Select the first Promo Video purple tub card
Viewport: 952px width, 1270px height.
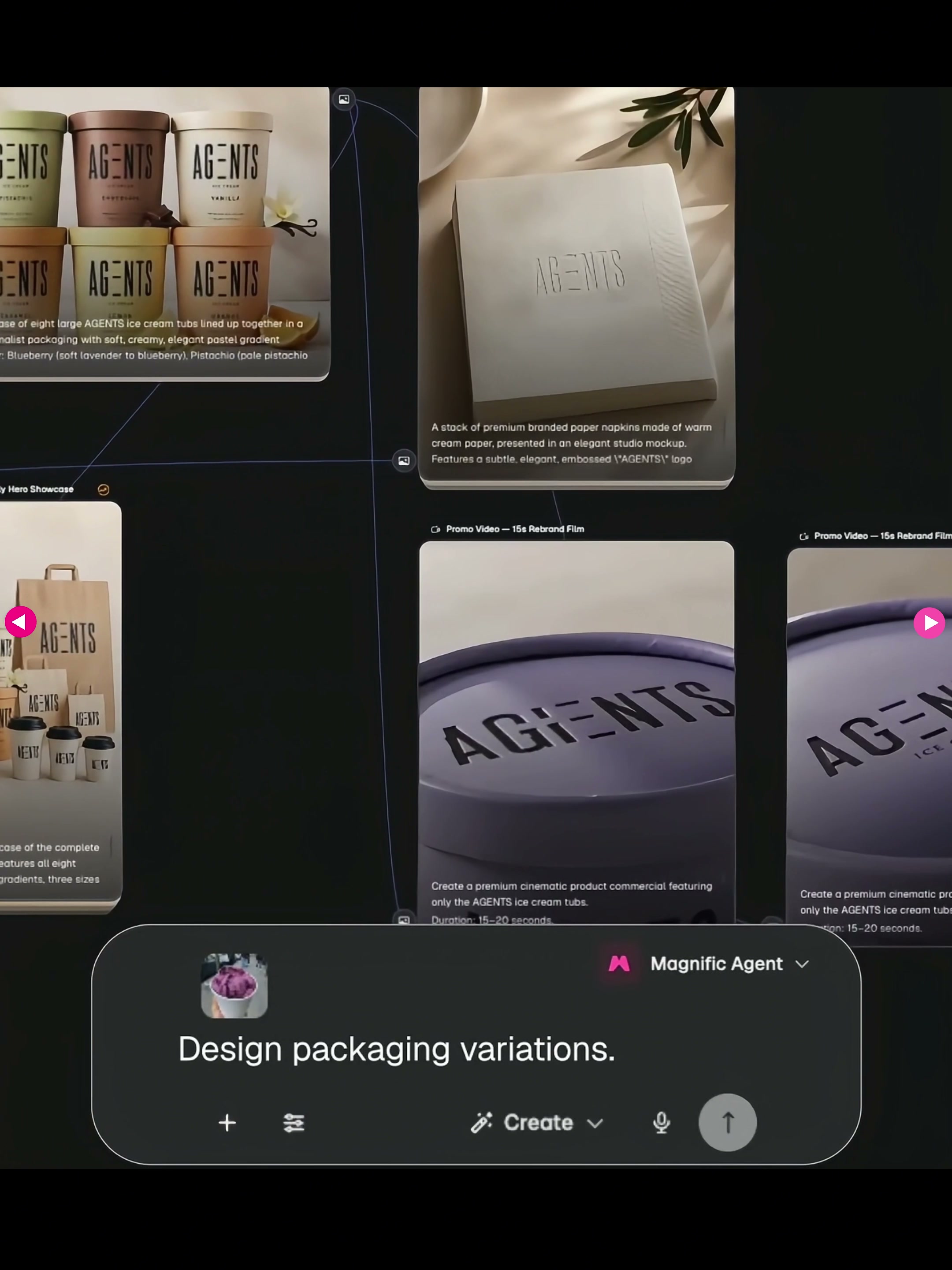(x=576, y=732)
